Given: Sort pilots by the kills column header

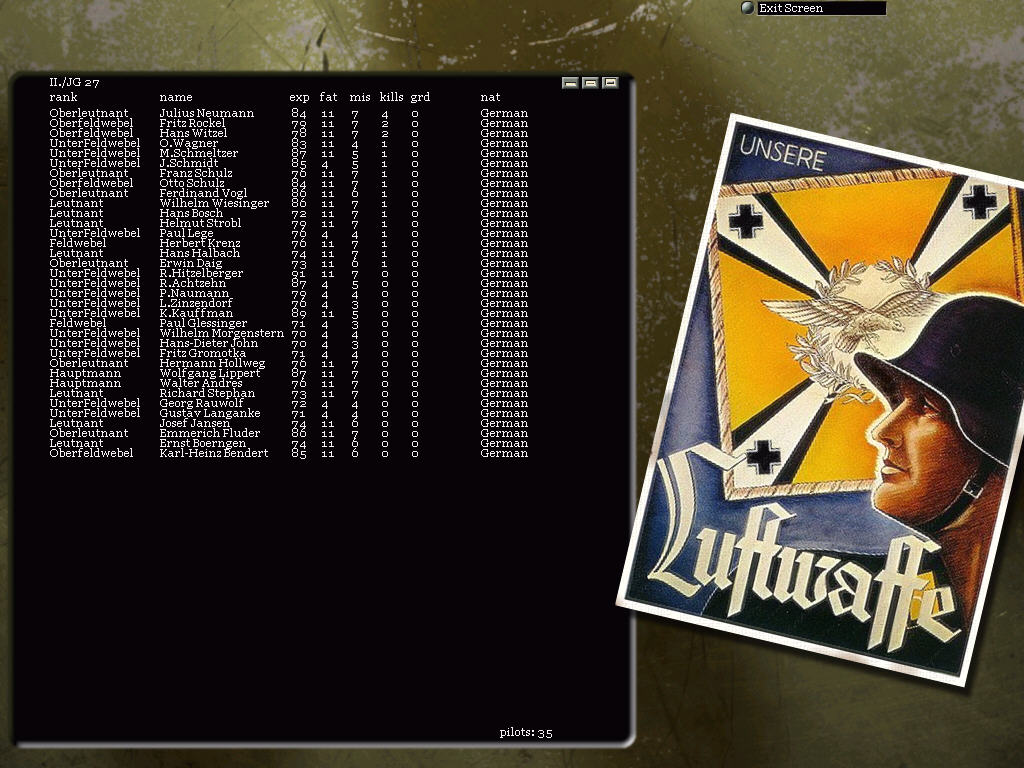Looking at the screenshot, I should tap(391, 97).
